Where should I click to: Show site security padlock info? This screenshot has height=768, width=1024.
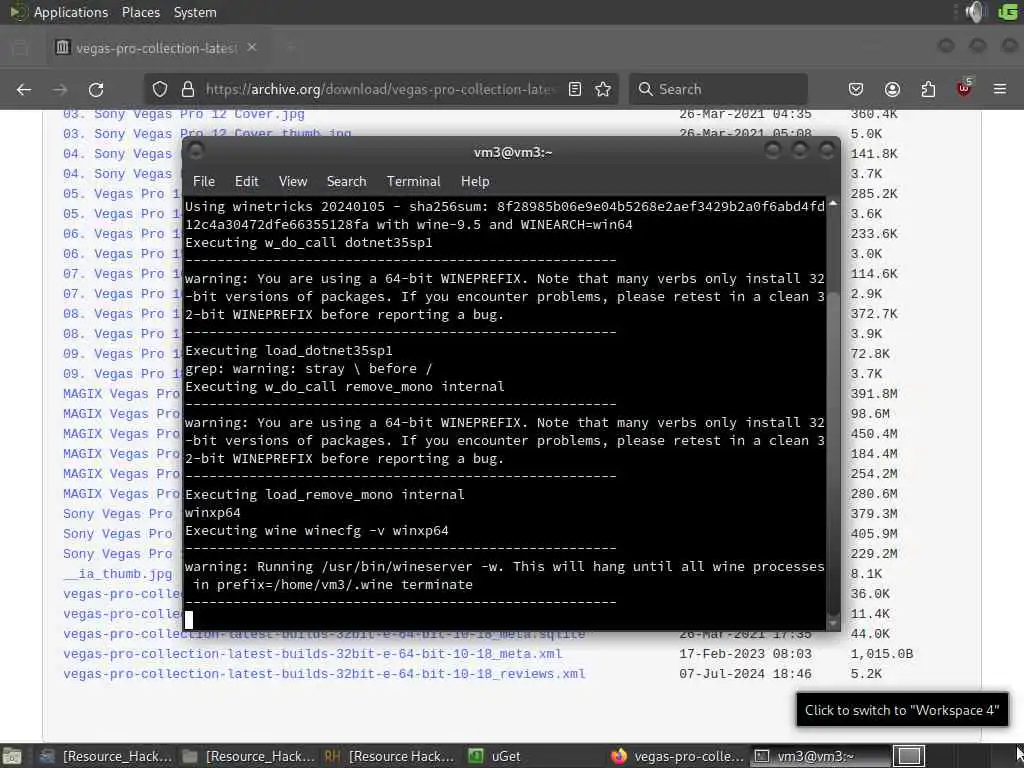(x=188, y=89)
